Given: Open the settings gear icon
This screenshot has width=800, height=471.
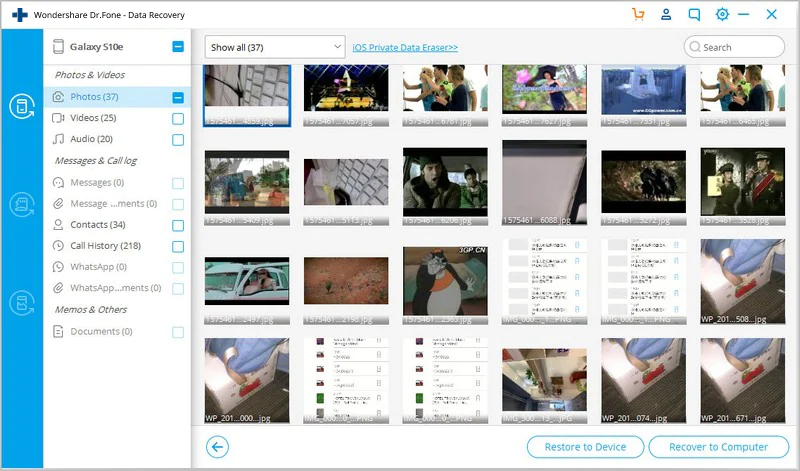Looking at the screenshot, I should tap(722, 14).
